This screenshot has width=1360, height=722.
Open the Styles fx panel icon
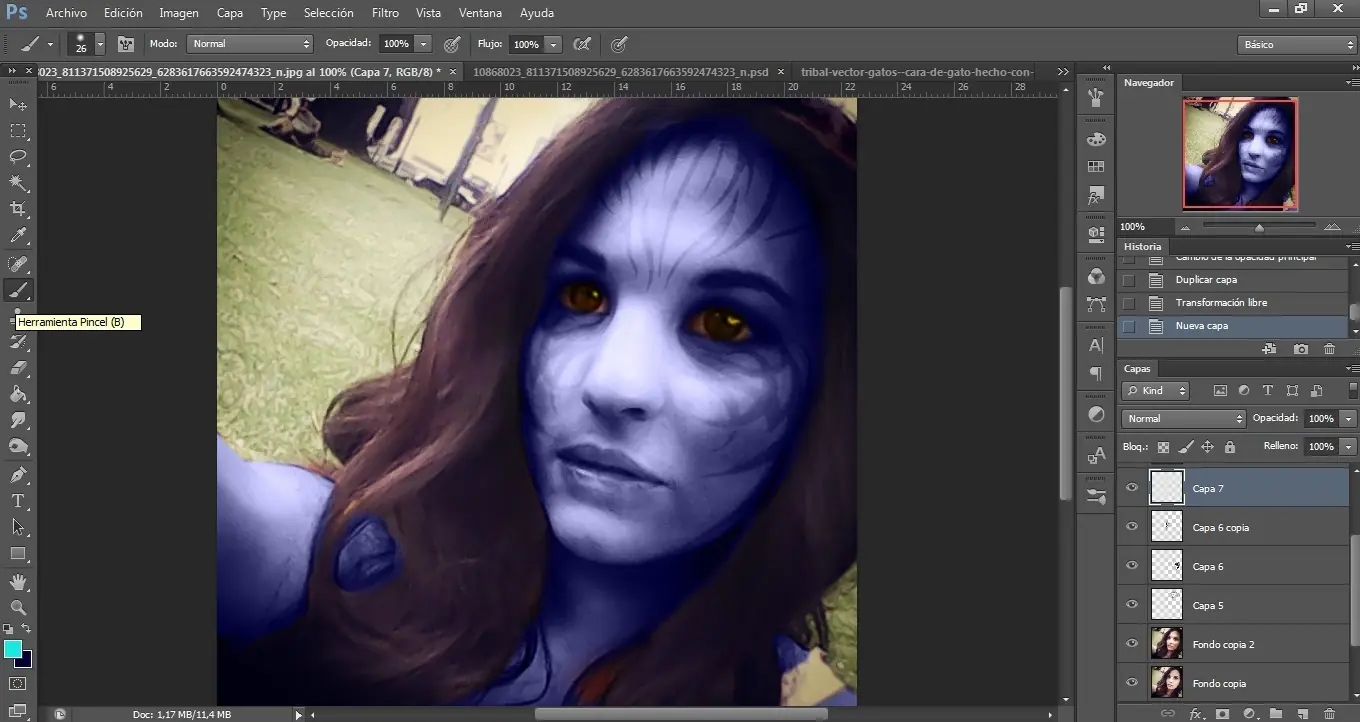tap(1096, 194)
